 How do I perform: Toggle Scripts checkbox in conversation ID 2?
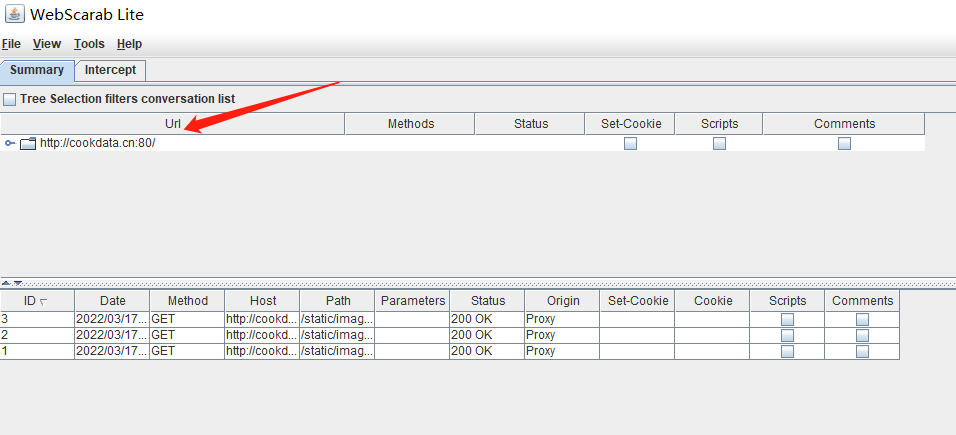pos(788,335)
